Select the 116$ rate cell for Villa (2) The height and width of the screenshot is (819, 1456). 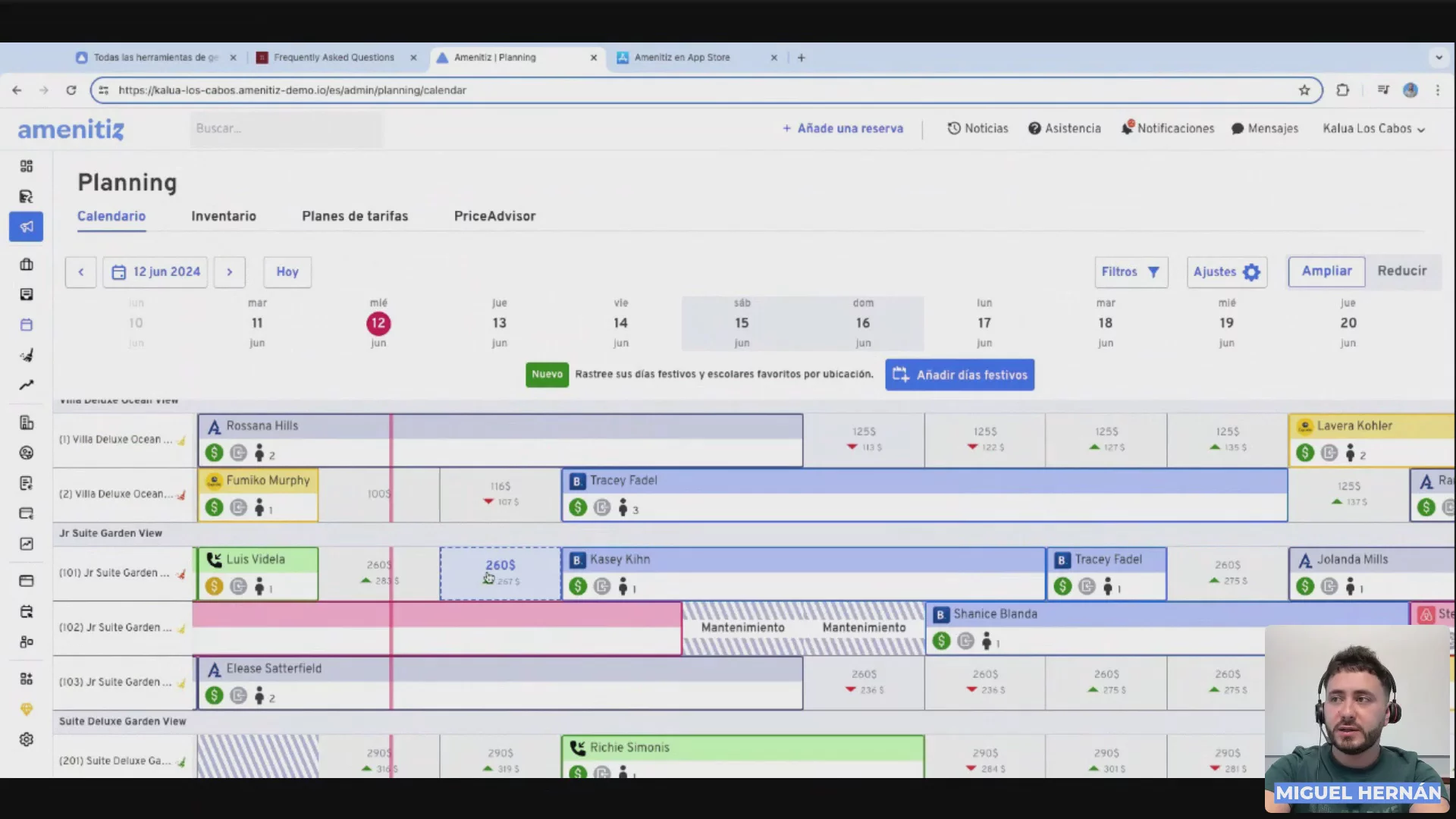pyautogui.click(x=500, y=494)
